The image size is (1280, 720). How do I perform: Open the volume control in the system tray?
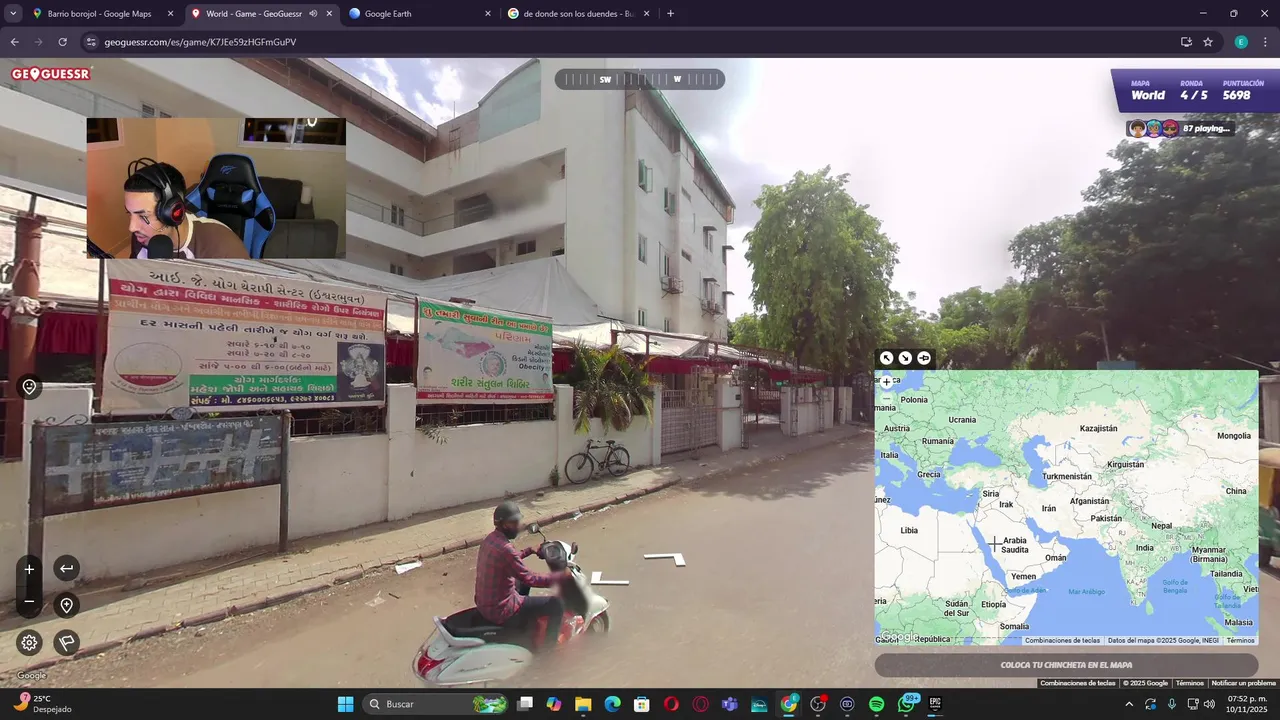click(x=1209, y=704)
